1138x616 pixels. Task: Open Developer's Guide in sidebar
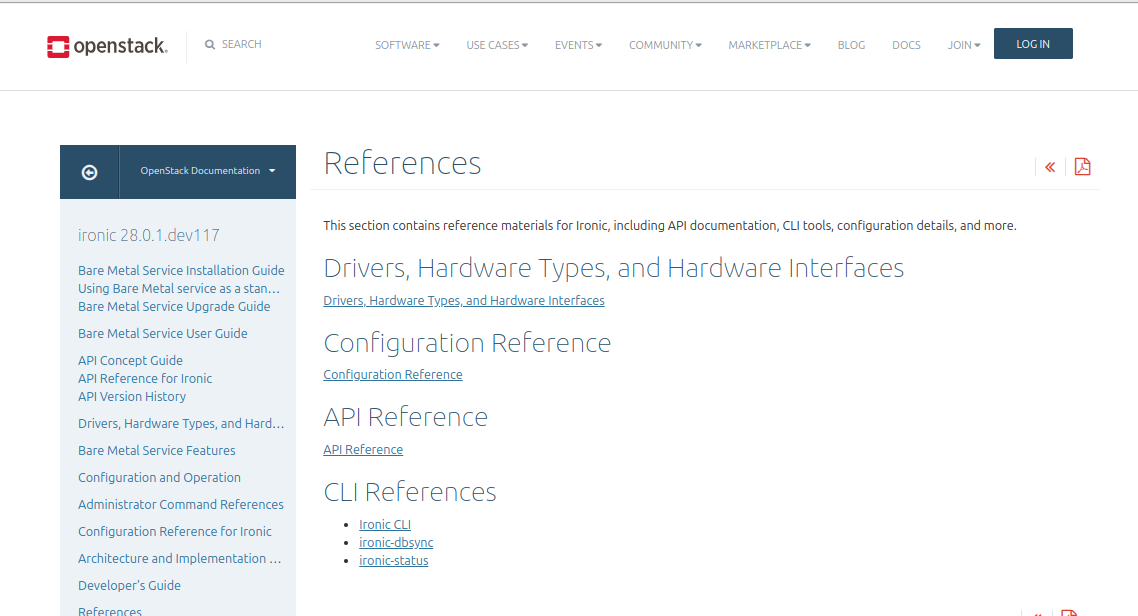[129, 586]
